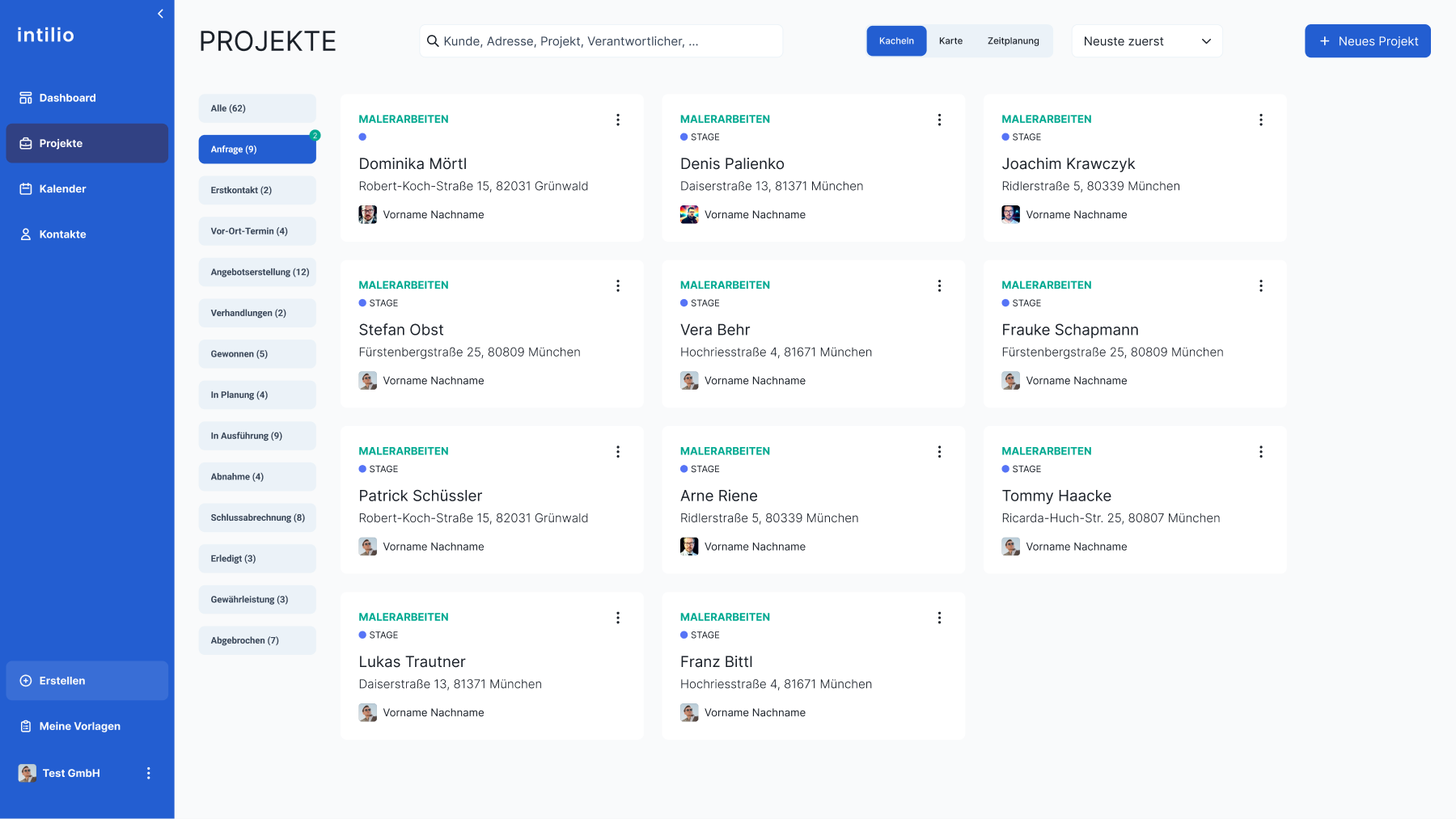The image size is (1456, 819).
Task: Filter by Verhandlungen (2)
Action: (257, 313)
